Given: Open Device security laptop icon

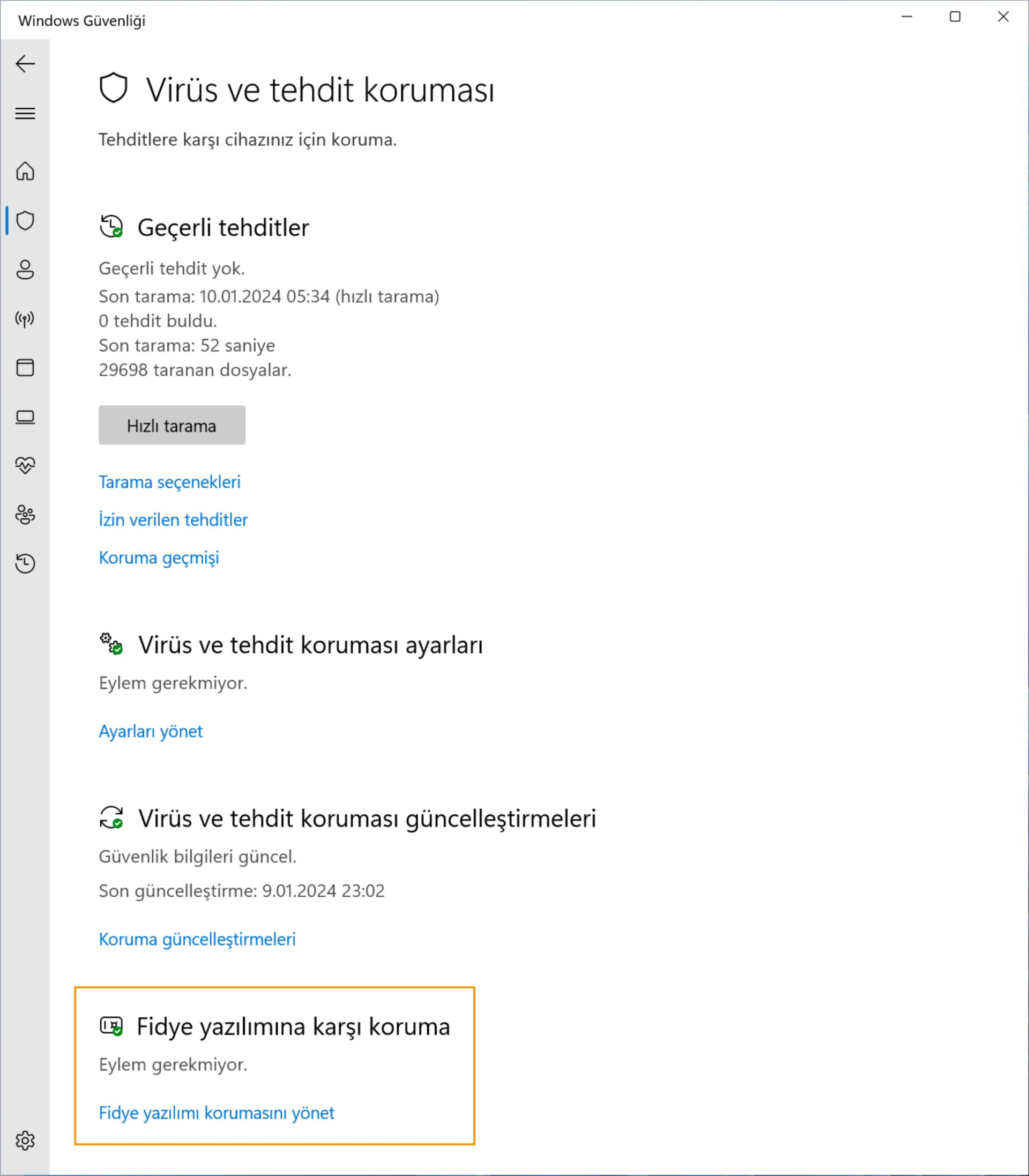Looking at the screenshot, I should click(x=25, y=417).
